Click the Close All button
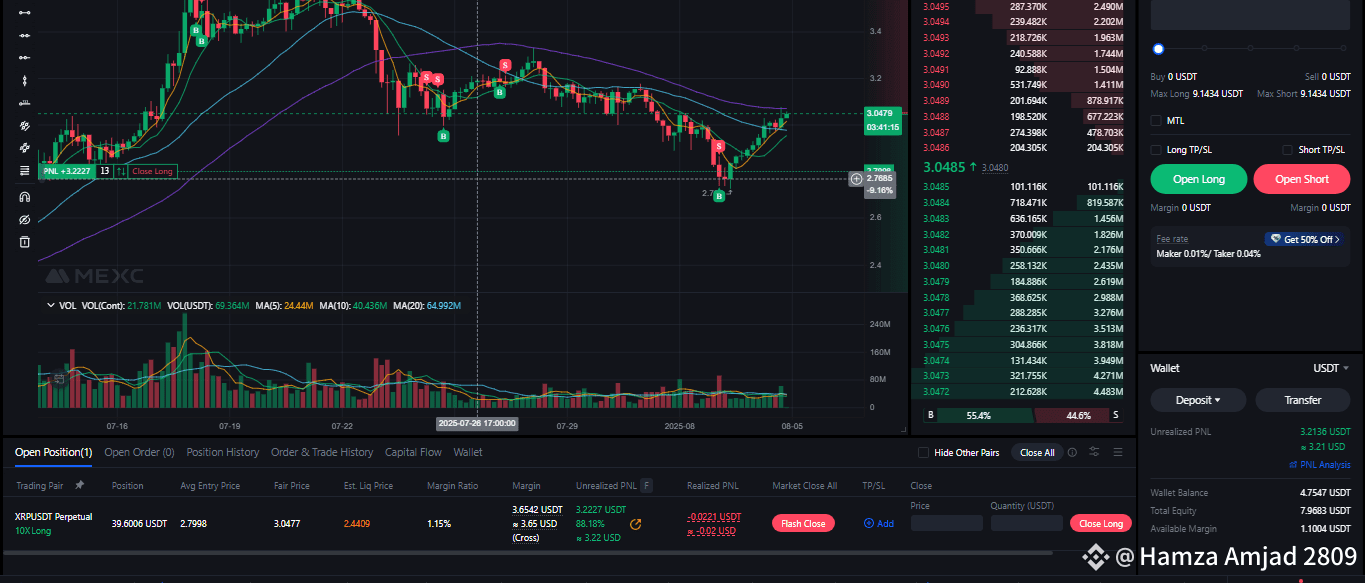 click(1037, 452)
